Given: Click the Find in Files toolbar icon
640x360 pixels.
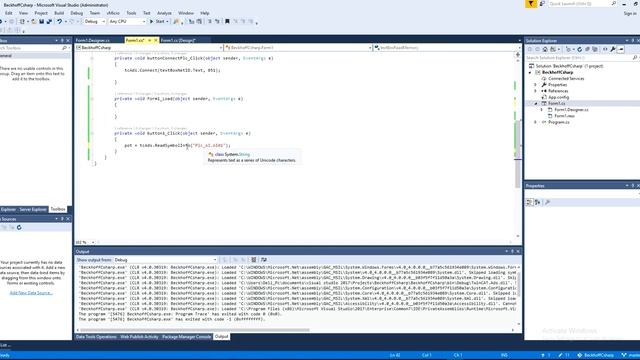Looking at the screenshot, I should click(176, 21).
